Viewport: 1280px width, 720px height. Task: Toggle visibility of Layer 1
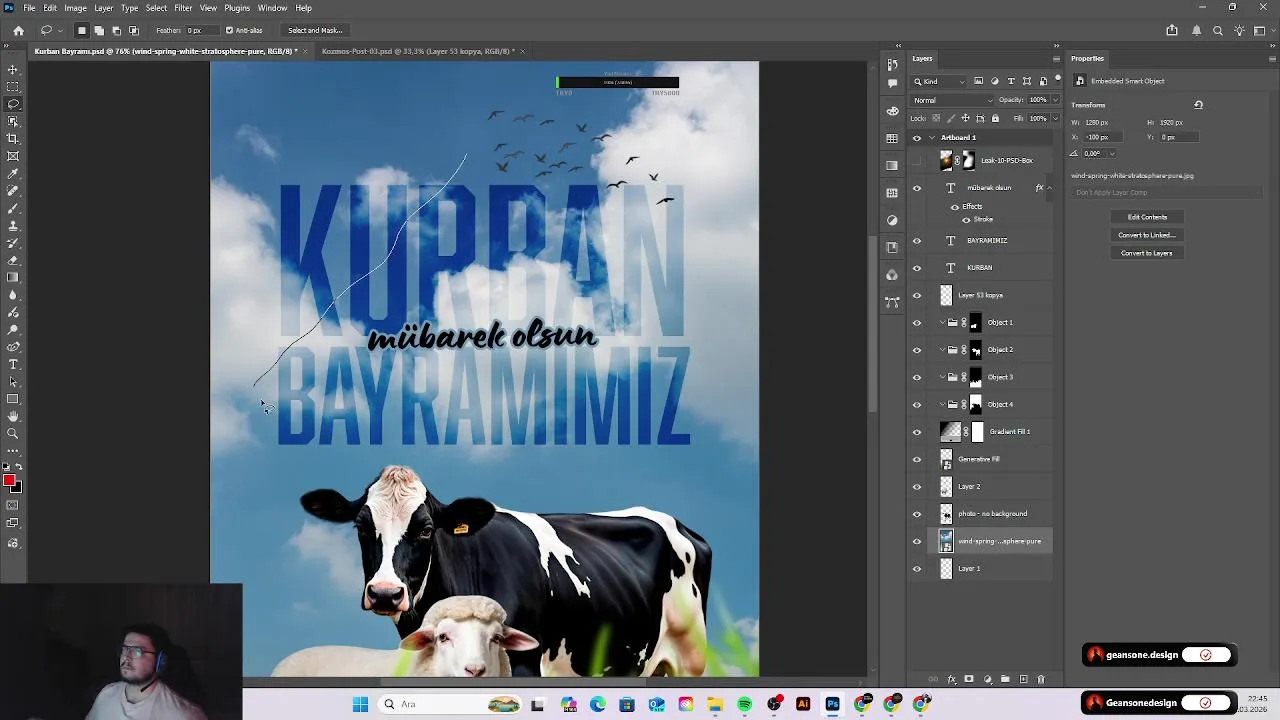tap(917, 569)
